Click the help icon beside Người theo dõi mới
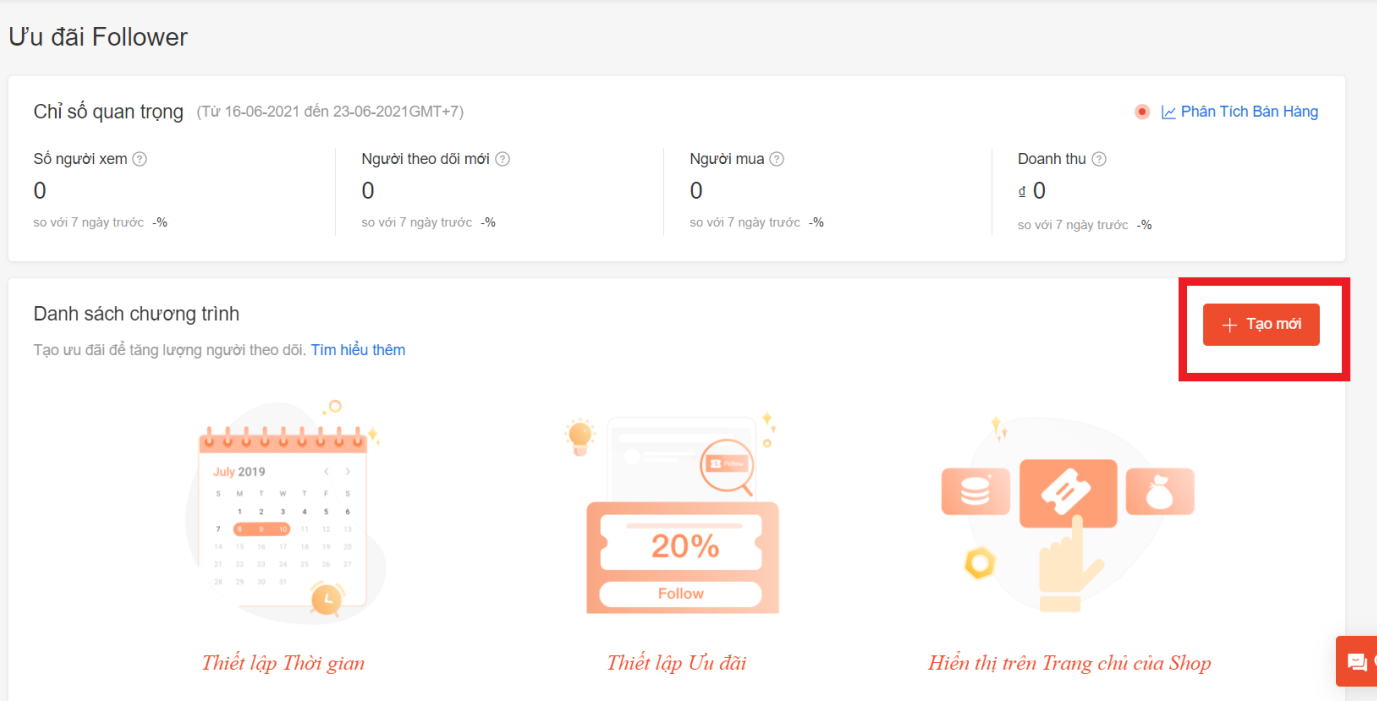 pyautogui.click(x=503, y=159)
